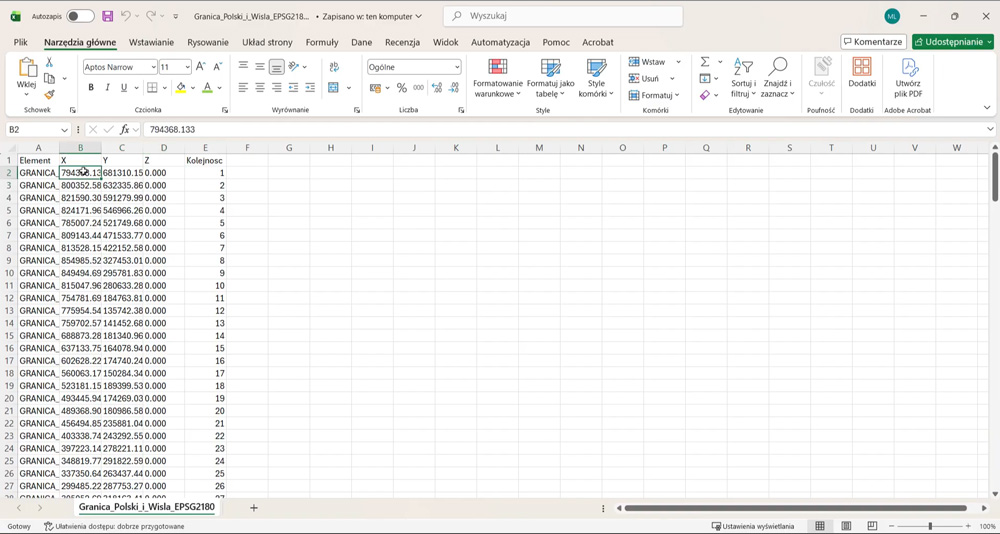
Task: Toggle align left
Action: [244, 87]
